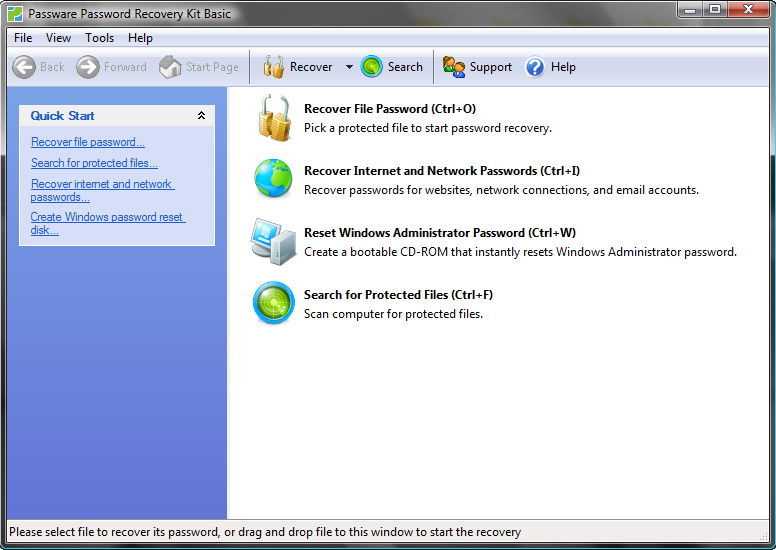This screenshot has width=776, height=550.
Task: Click the 'Support' toolbar label
Action: click(490, 67)
